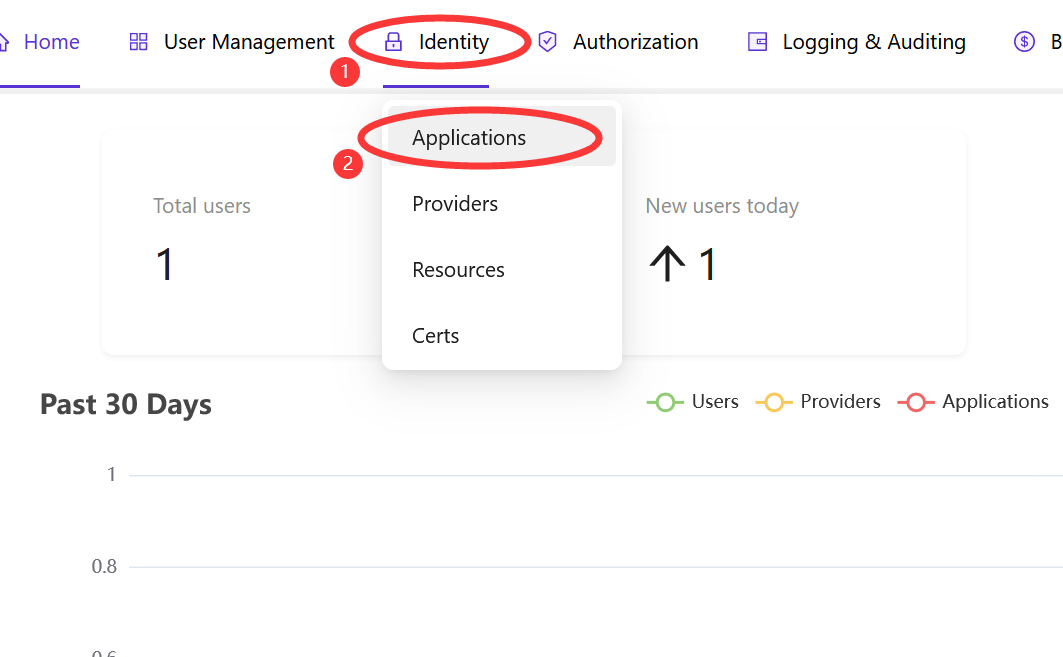Click the Logging & Auditing log icon
This screenshot has width=1063, height=657.
point(757,41)
